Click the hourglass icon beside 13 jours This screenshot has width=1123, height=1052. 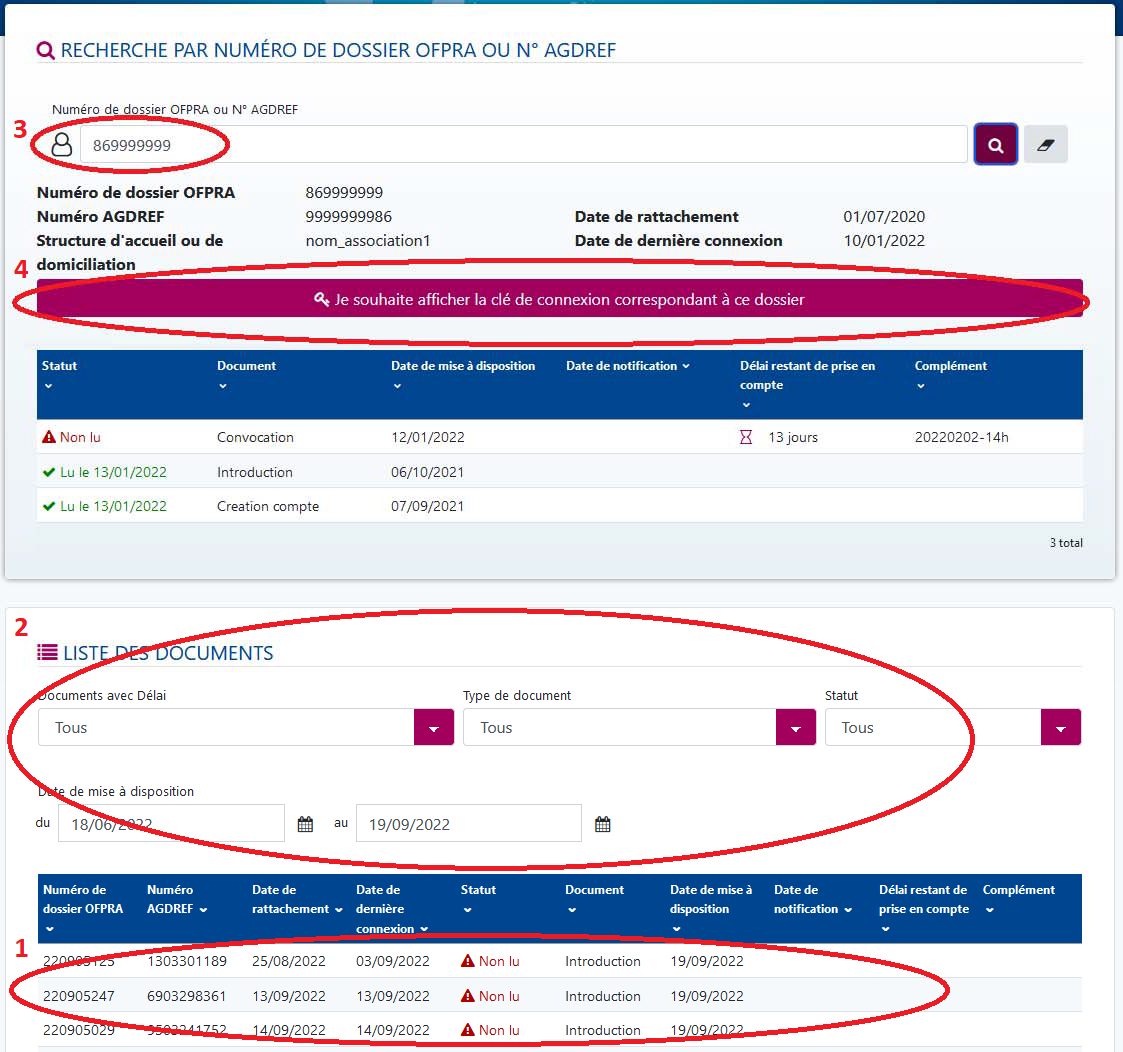click(746, 437)
